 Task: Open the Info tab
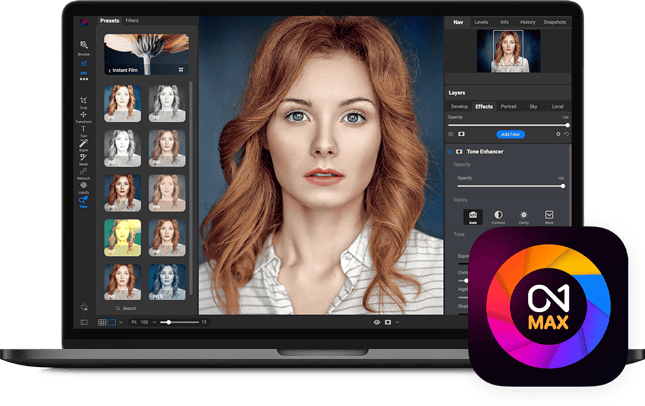tap(505, 22)
